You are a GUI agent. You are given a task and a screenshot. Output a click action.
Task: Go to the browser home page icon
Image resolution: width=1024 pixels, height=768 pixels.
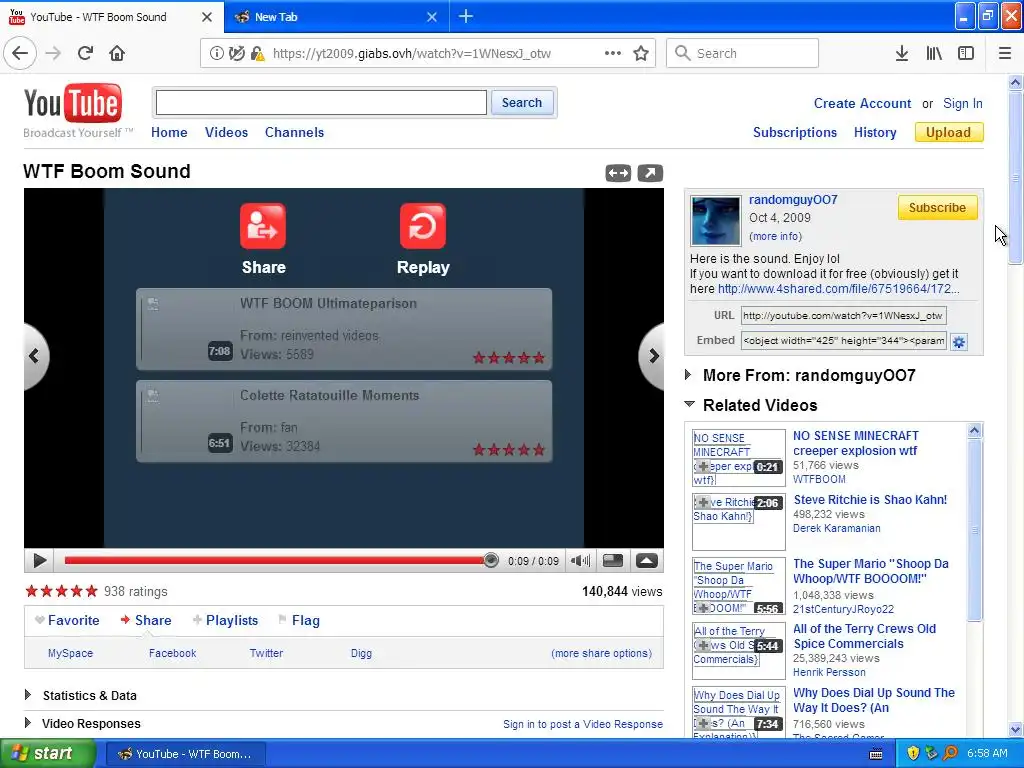(117, 53)
